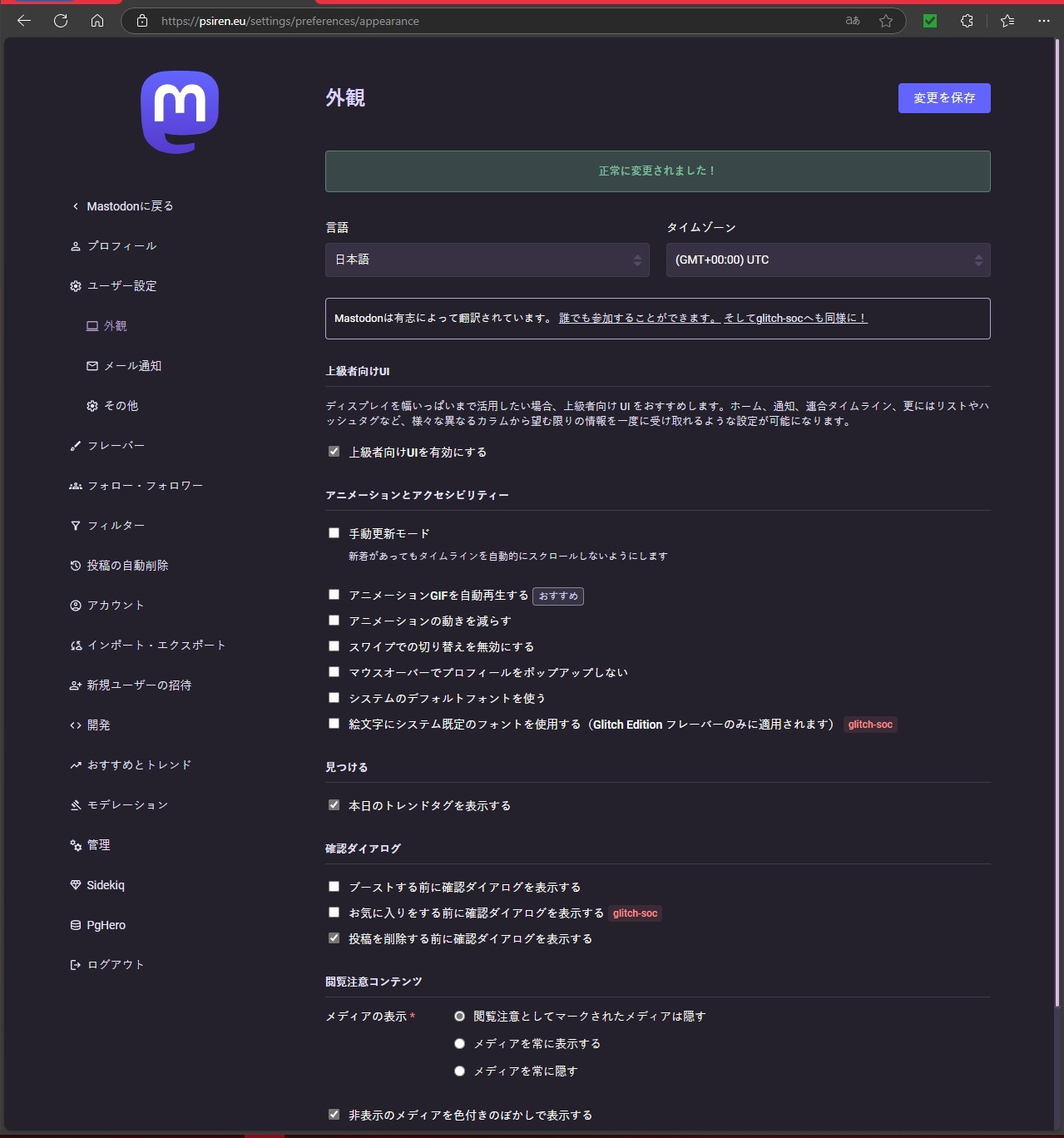This screenshot has height=1138, width=1064.
Task: Click the funnel icon beside フィルター
Action: pos(76,526)
